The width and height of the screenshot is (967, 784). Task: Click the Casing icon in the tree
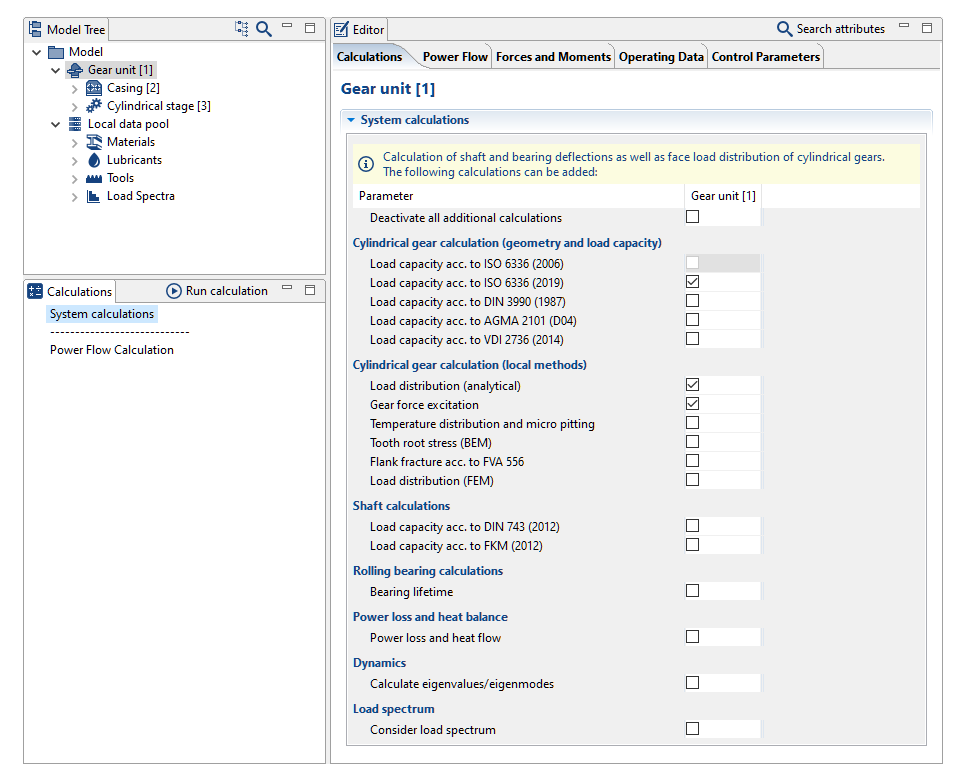pos(95,87)
